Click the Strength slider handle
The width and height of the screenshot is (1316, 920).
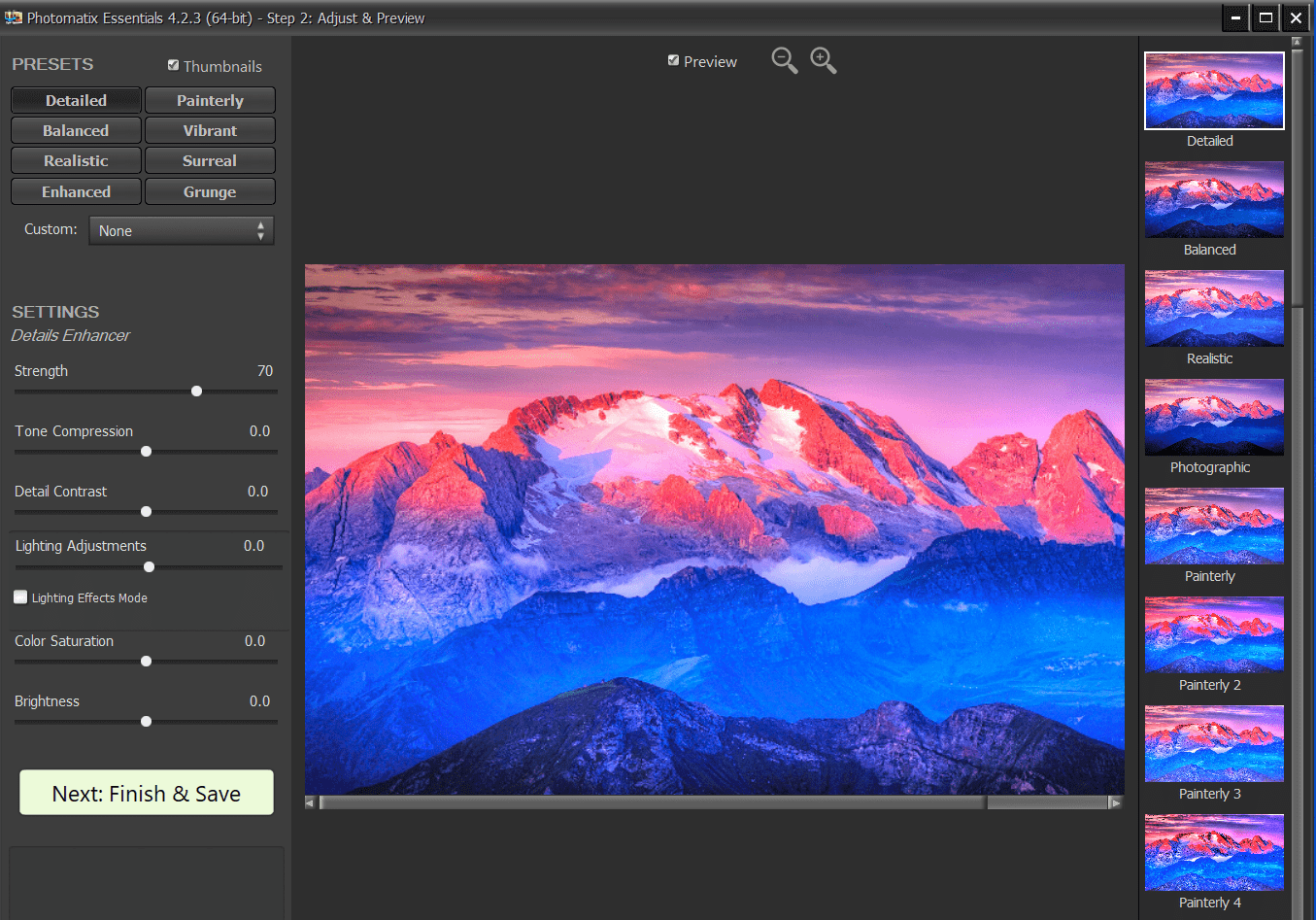coord(196,391)
